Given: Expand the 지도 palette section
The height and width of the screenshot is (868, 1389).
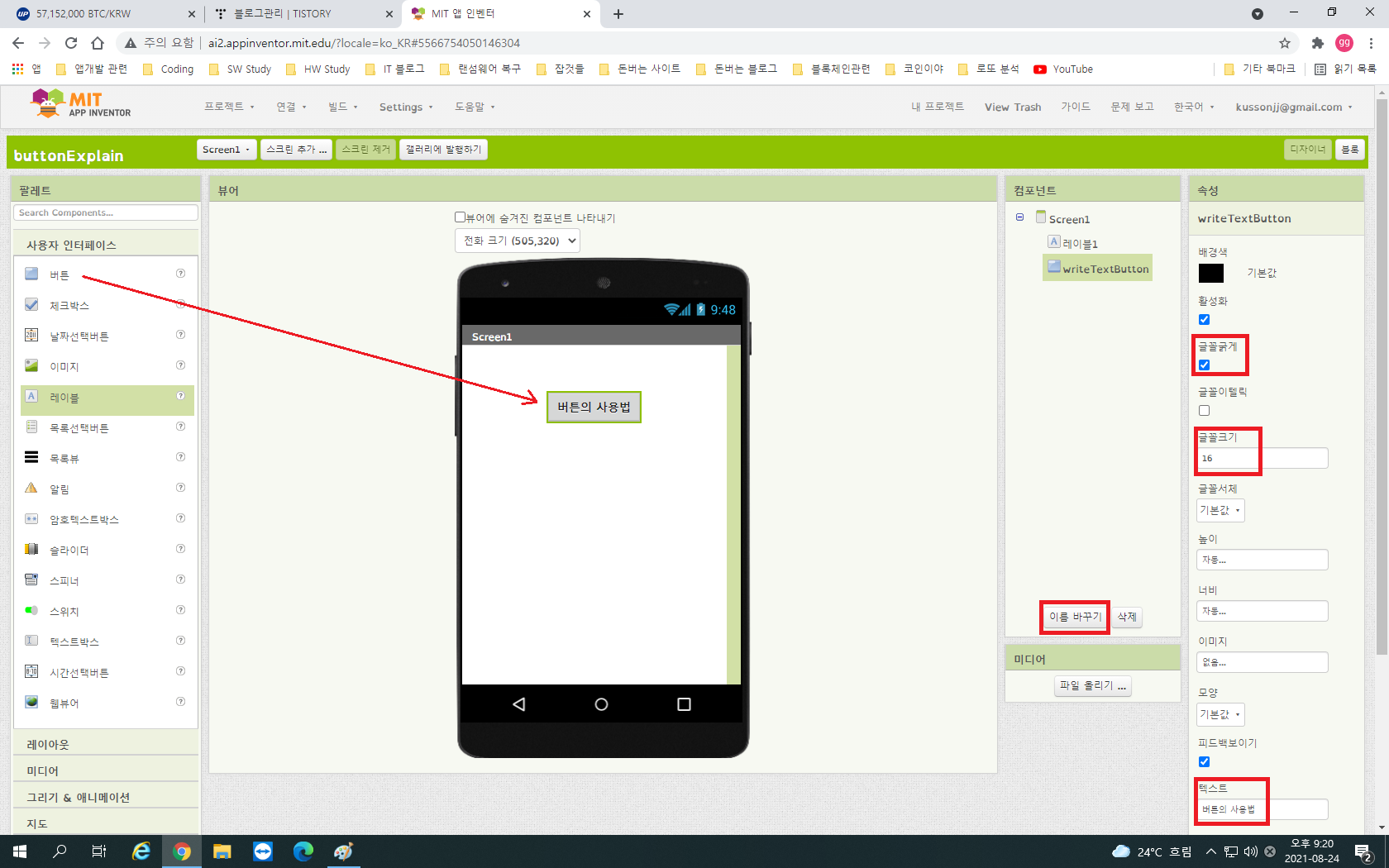Looking at the screenshot, I should 106,823.
